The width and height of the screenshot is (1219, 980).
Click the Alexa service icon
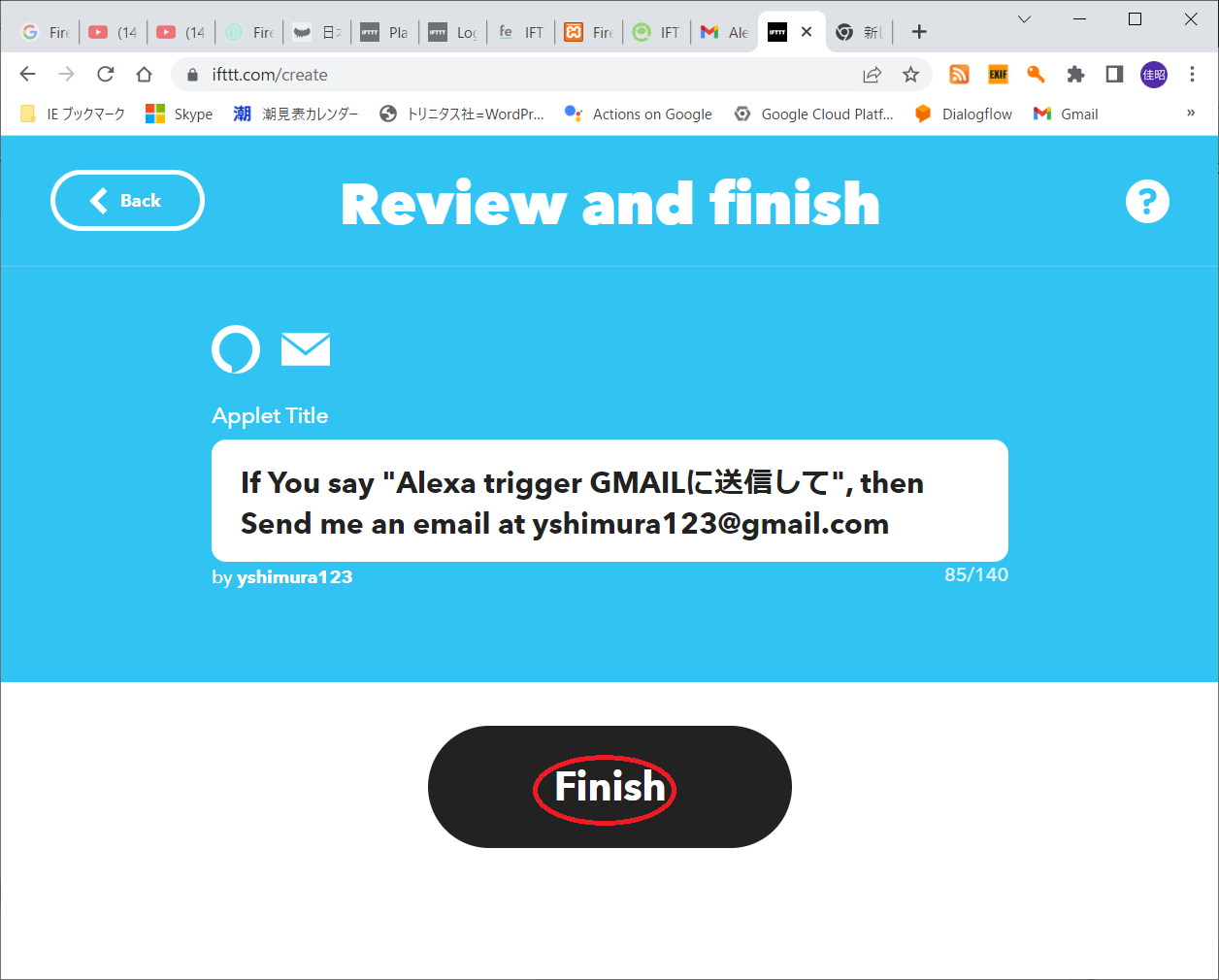point(236,349)
